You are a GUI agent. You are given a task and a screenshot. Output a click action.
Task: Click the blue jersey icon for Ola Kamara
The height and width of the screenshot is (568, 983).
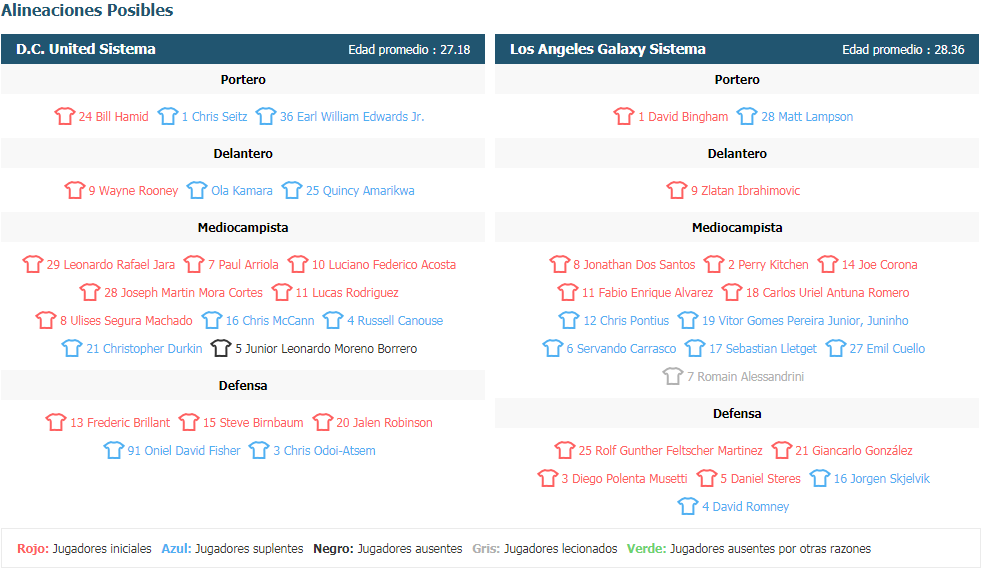click(x=197, y=190)
